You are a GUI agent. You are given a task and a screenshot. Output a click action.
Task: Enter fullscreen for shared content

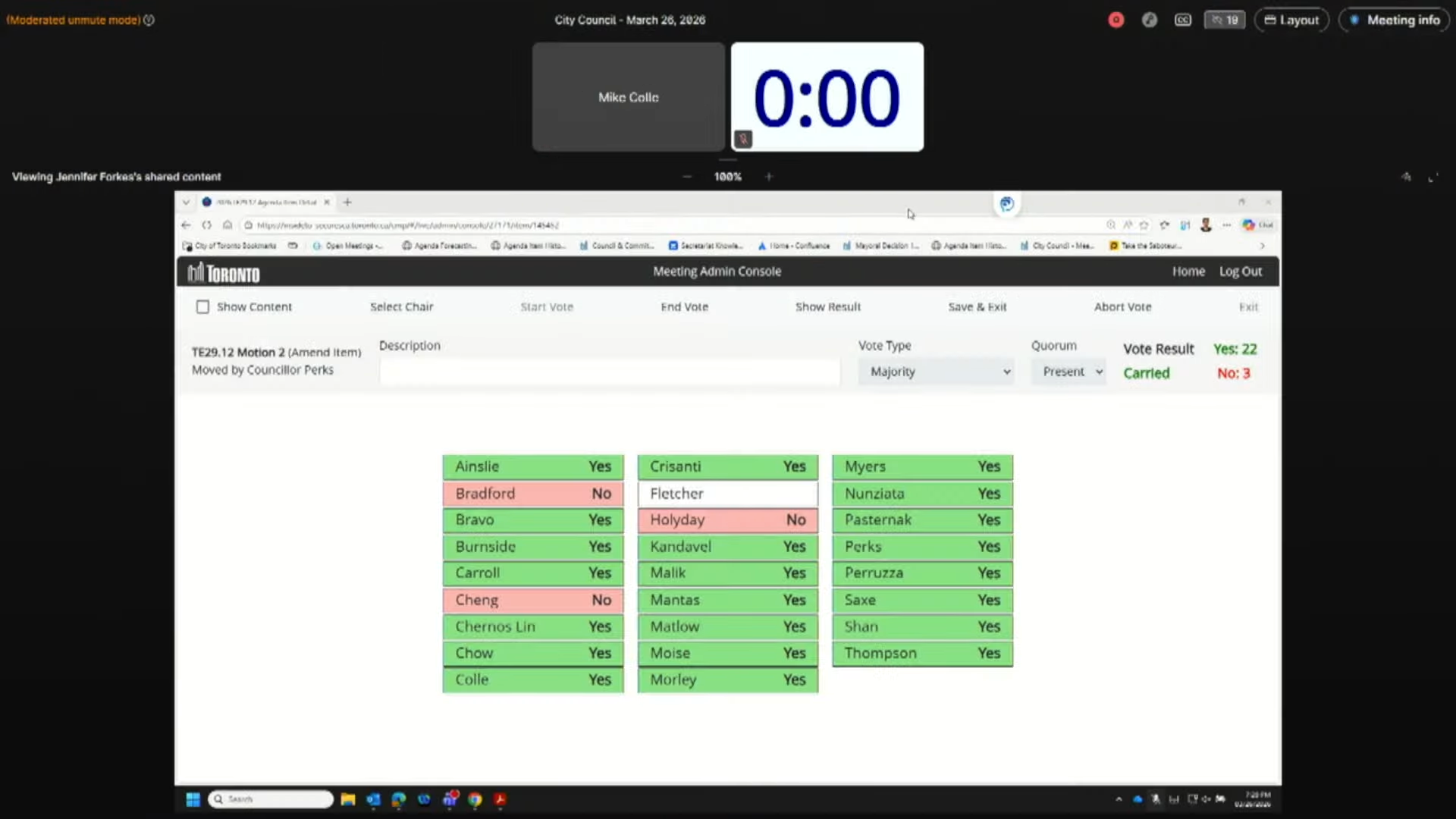(x=1432, y=177)
